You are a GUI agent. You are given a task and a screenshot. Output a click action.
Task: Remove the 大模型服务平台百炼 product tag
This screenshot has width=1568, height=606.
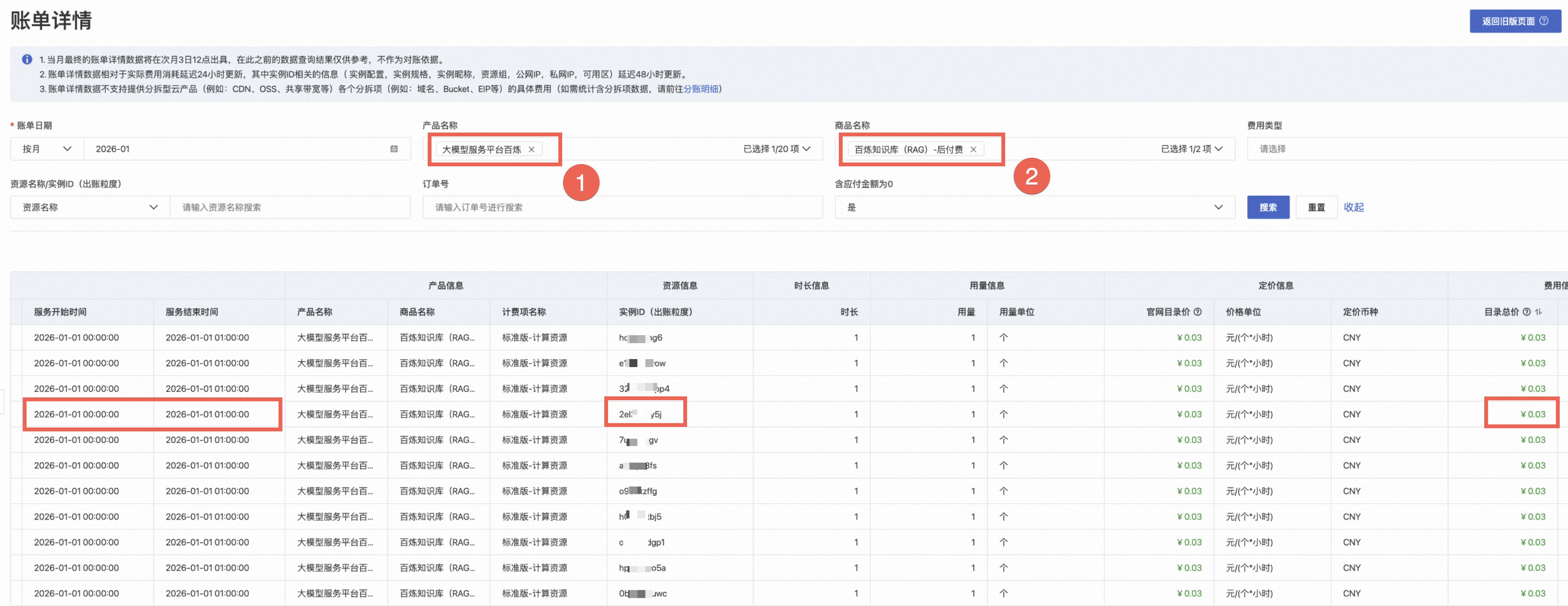(x=531, y=150)
